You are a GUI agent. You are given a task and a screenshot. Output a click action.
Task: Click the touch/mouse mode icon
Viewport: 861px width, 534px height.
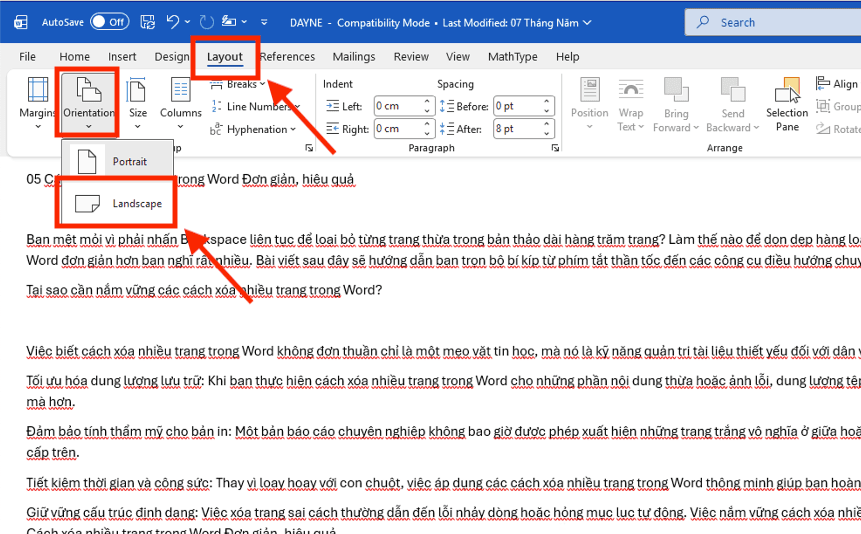pyautogui.click(x=228, y=22)
